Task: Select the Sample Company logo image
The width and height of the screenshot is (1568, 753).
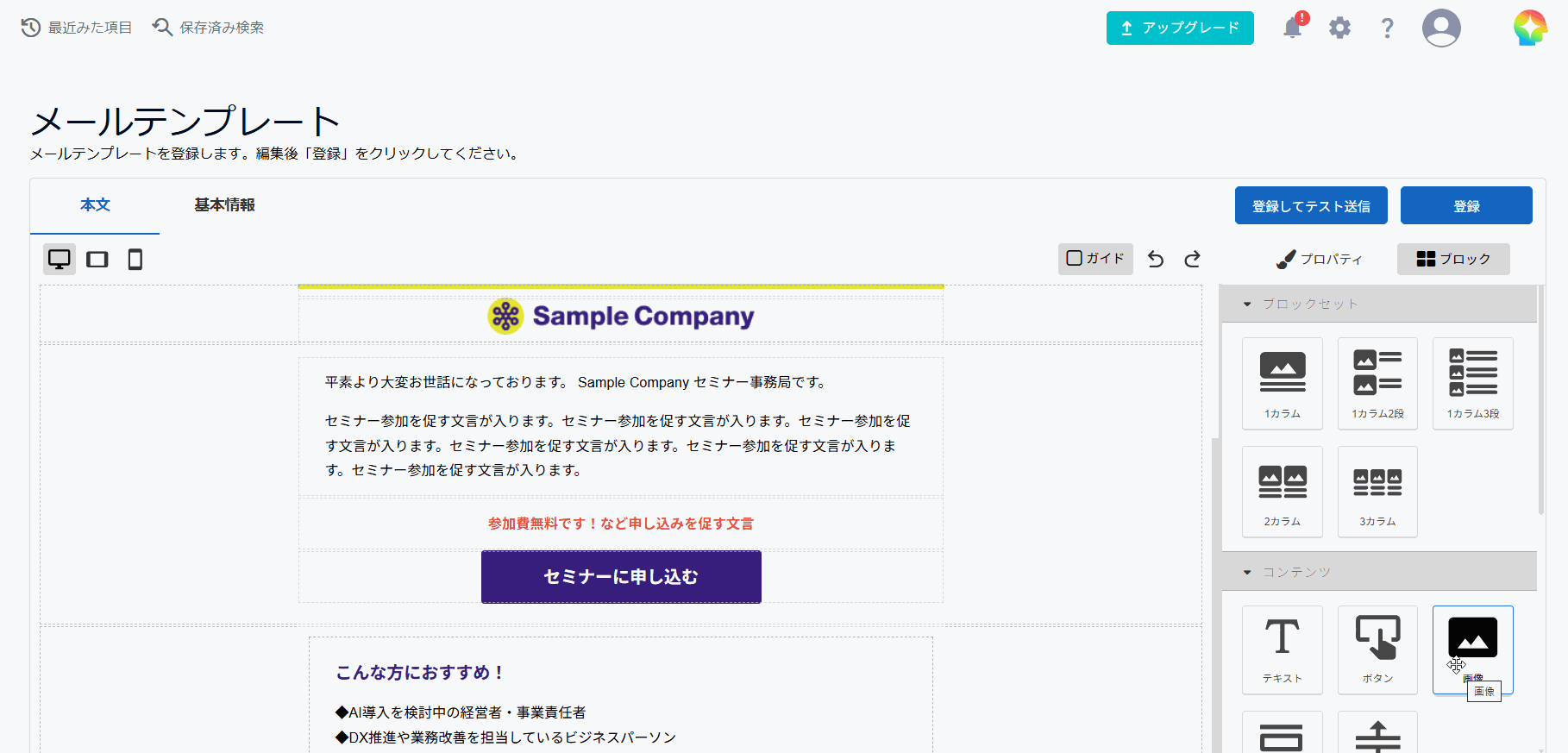Action: [x=621, y=317]
